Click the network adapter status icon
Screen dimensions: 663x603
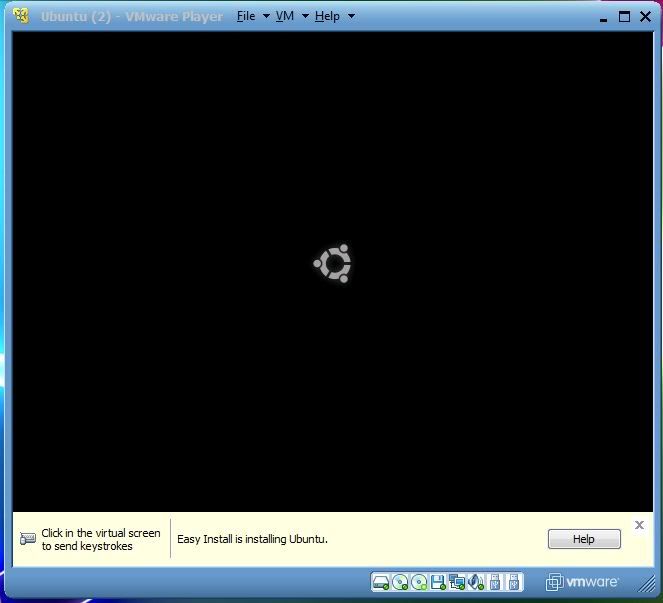(x=457, y=582)
